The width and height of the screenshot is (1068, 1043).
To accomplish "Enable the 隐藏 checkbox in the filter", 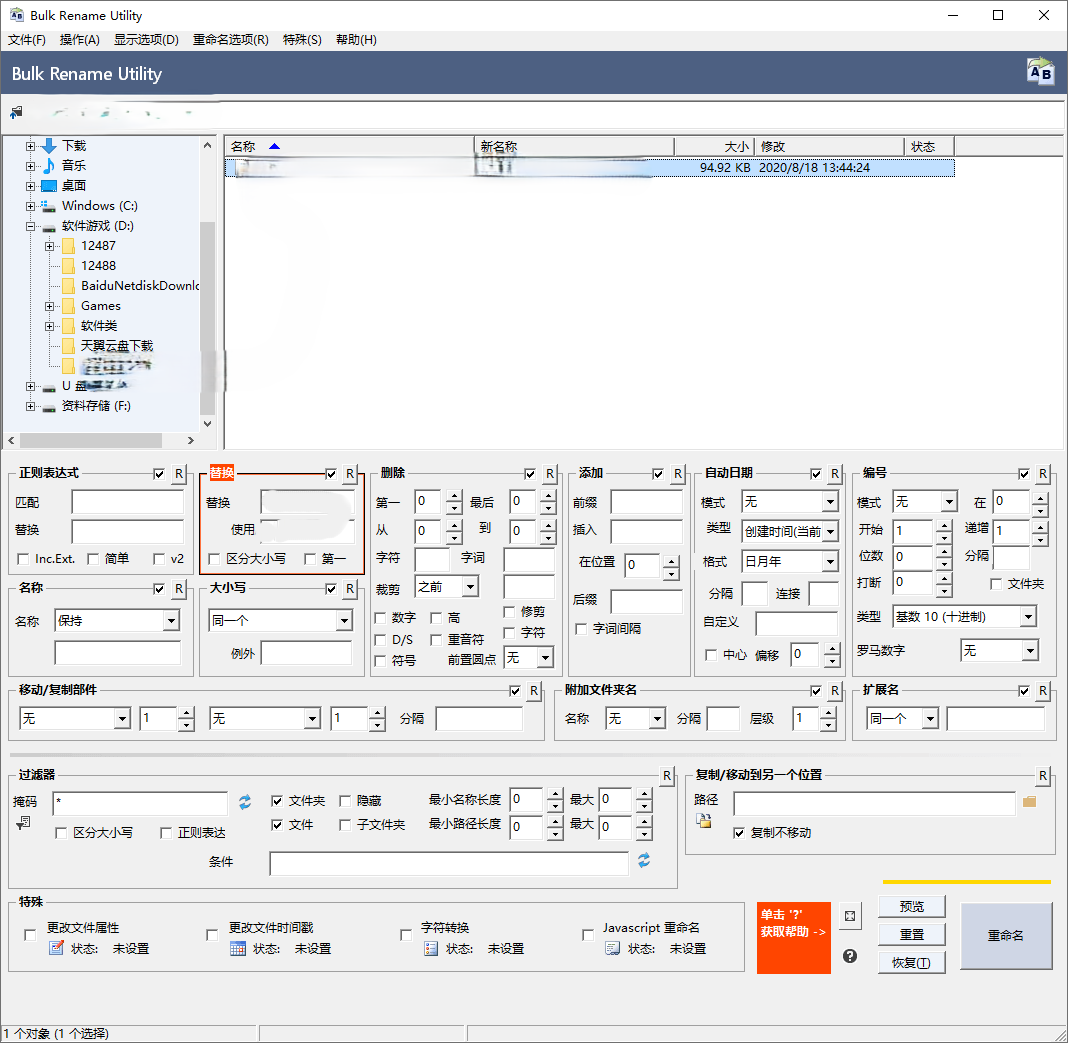I will pyautogui.click(x=345, y=800).
